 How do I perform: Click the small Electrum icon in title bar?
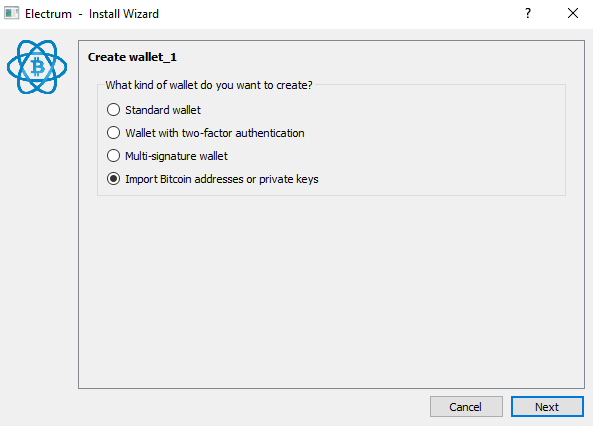[11, 14]
